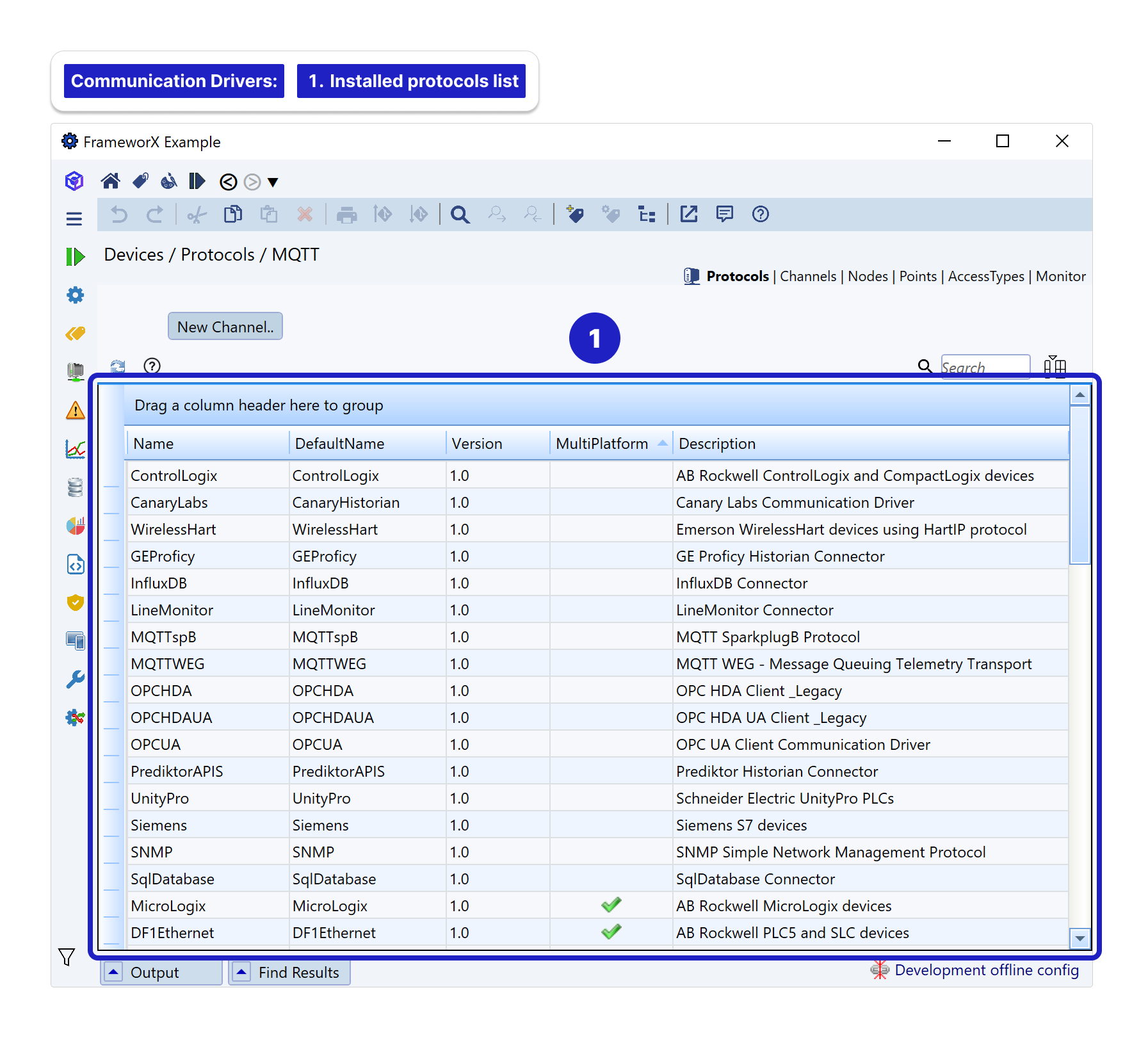Open Security shield icon in sidebar
The width and height of the screenshot is (1148, 1038).
76,603
